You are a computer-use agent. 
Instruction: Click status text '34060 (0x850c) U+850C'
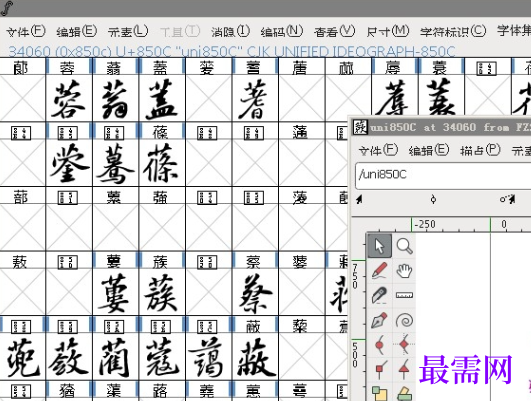click(90, 51)
